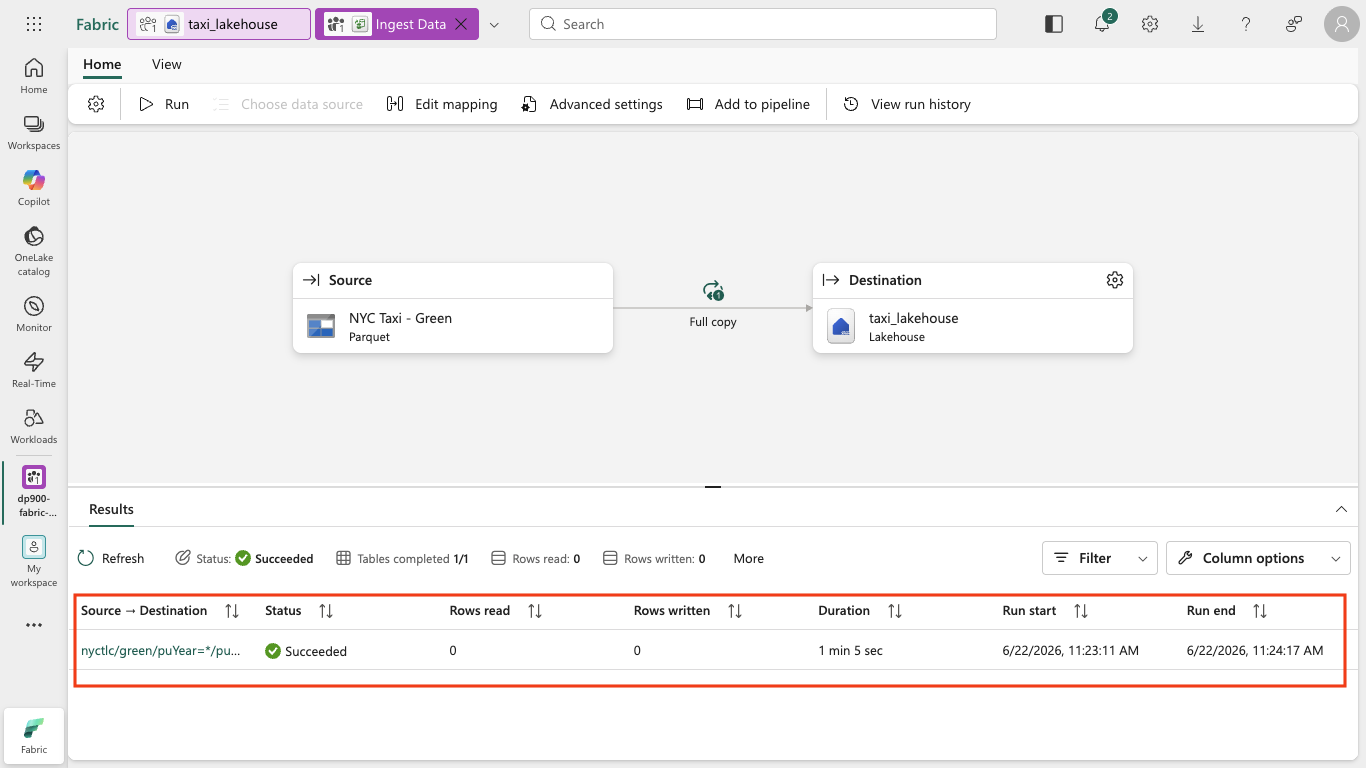Sort by Run start column

pyautogui.click(x=1080, y=611)
